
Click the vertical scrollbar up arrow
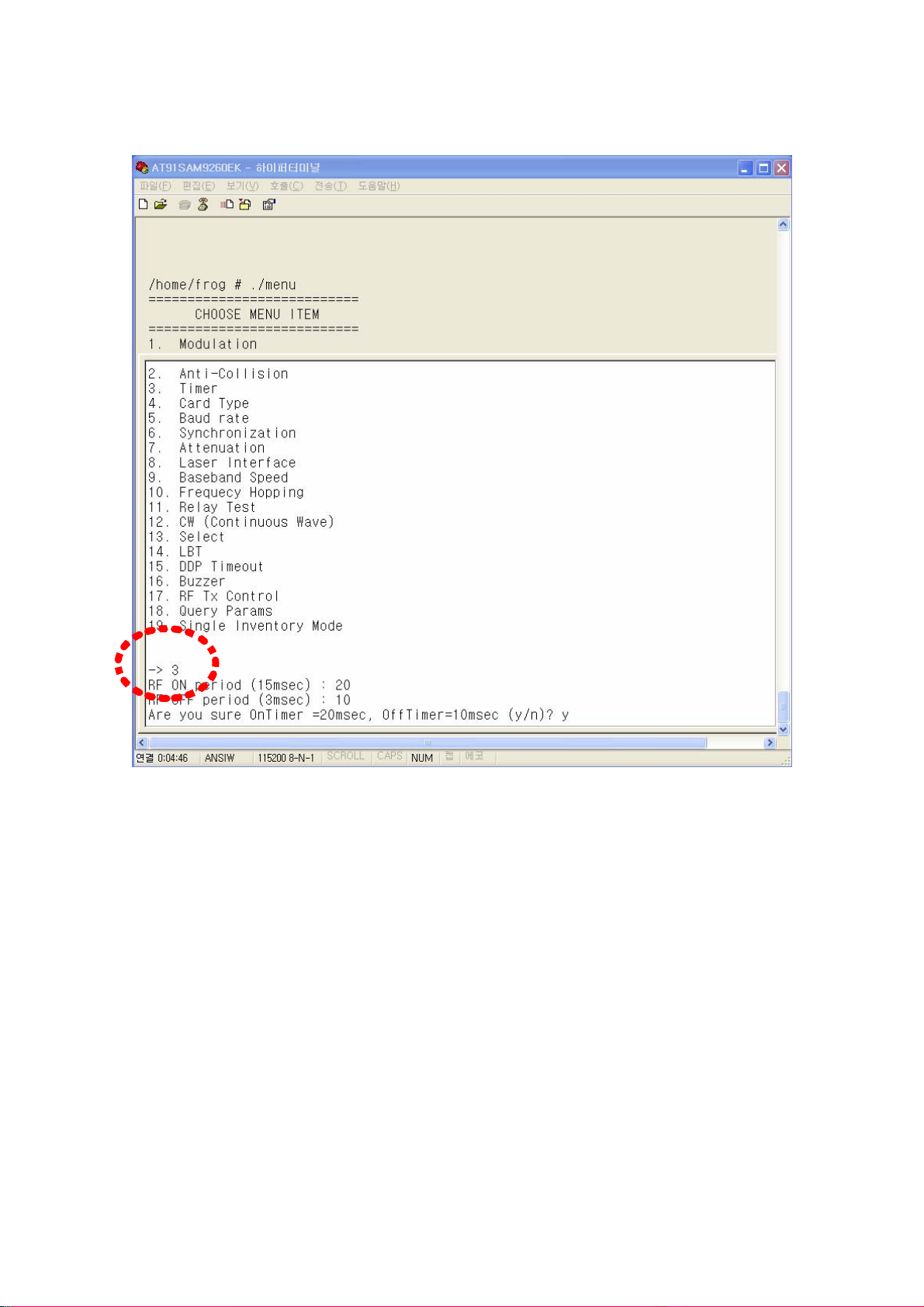783,225
